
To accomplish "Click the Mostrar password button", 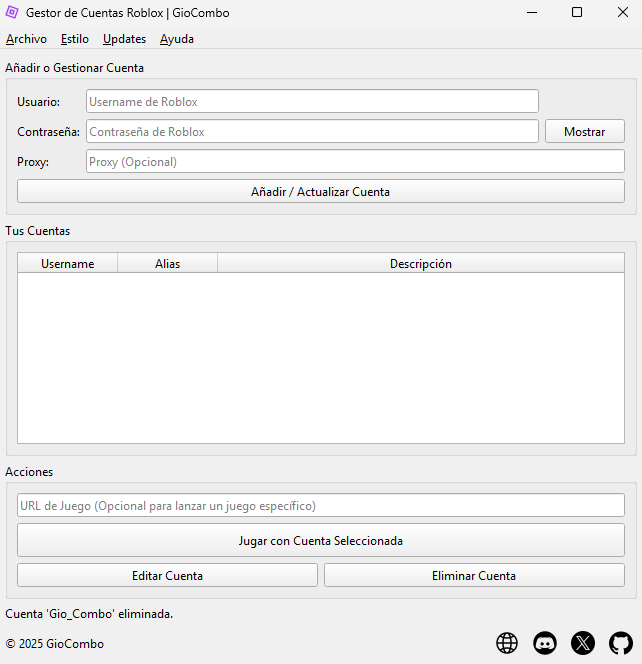I will pyautogui.click(x=584, y=132).
